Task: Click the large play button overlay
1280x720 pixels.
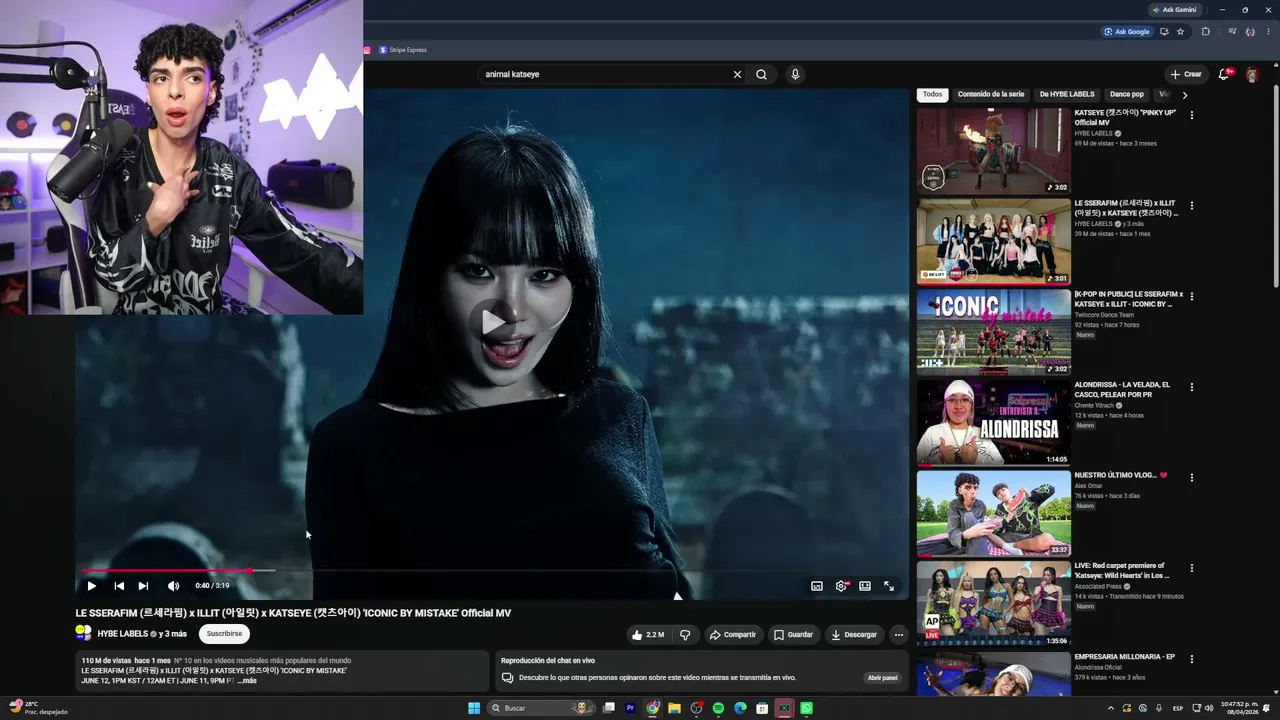Action: click(493, 321)
